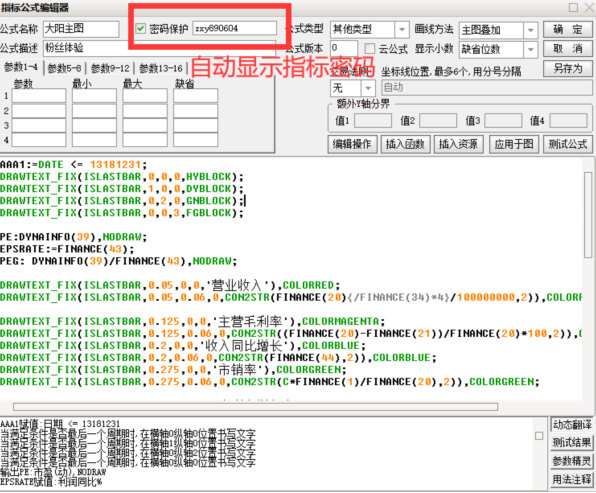Click the vertical scrollbar of the code editor
The image size is (596, 493).
pyautogui.click(x=588, y=215)
